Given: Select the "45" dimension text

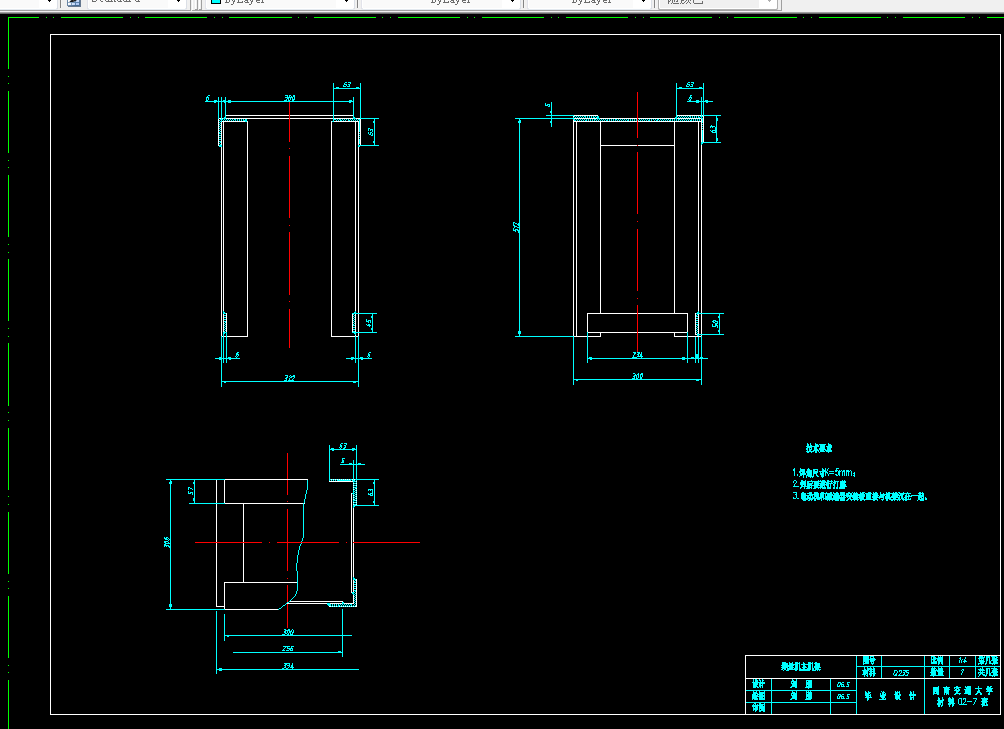Looking at the screenshot, I should click(x=369, y=323).
